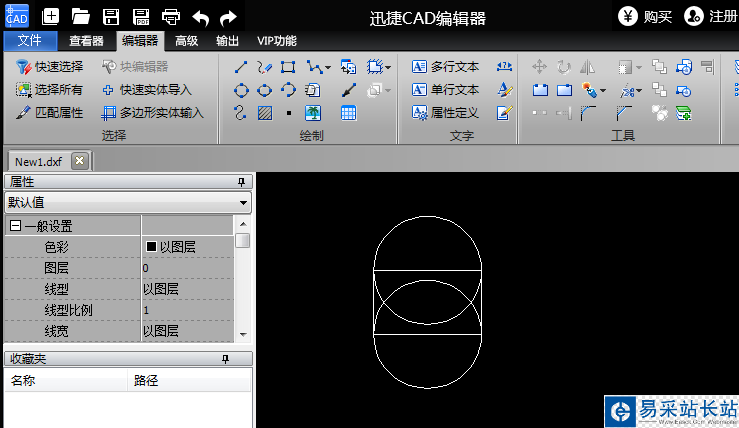
Task: Select the Spline curve tool
Action: (x=240, y=113)
